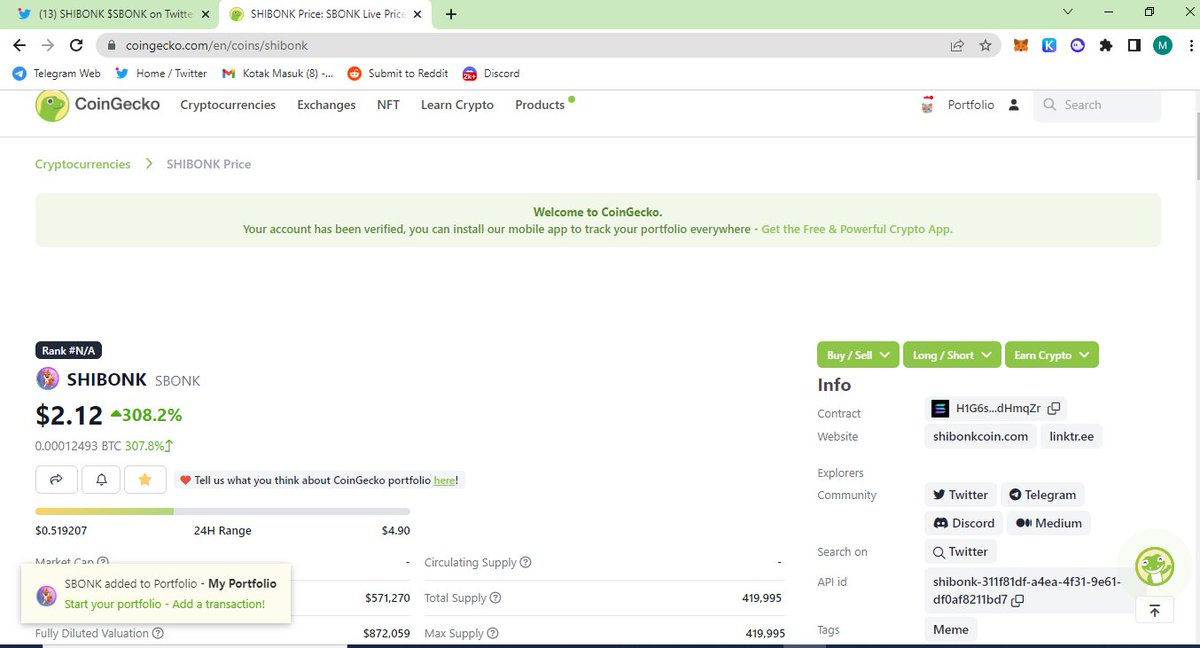This screenshot has width=1200, height=648.
Task: Expand the Earn Crypto dropdown
Action: [1051, 355]
